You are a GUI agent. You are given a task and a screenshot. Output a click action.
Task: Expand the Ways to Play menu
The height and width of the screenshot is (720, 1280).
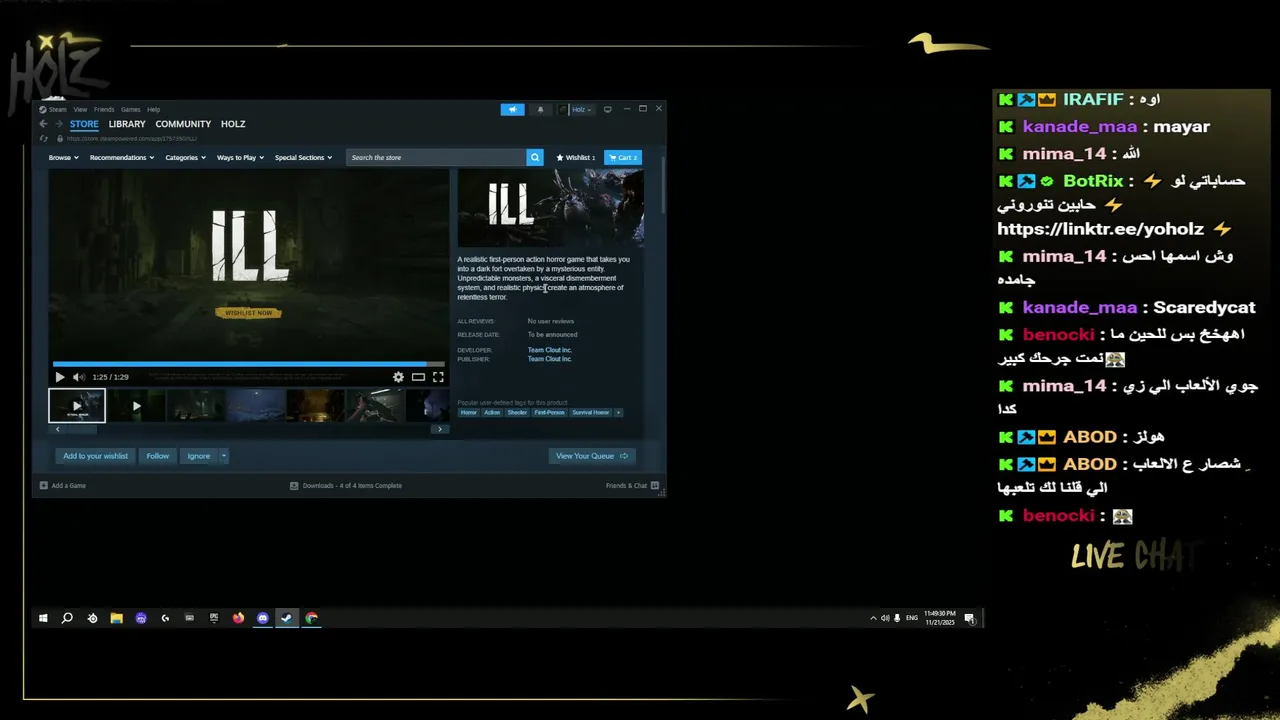point(240,158)
